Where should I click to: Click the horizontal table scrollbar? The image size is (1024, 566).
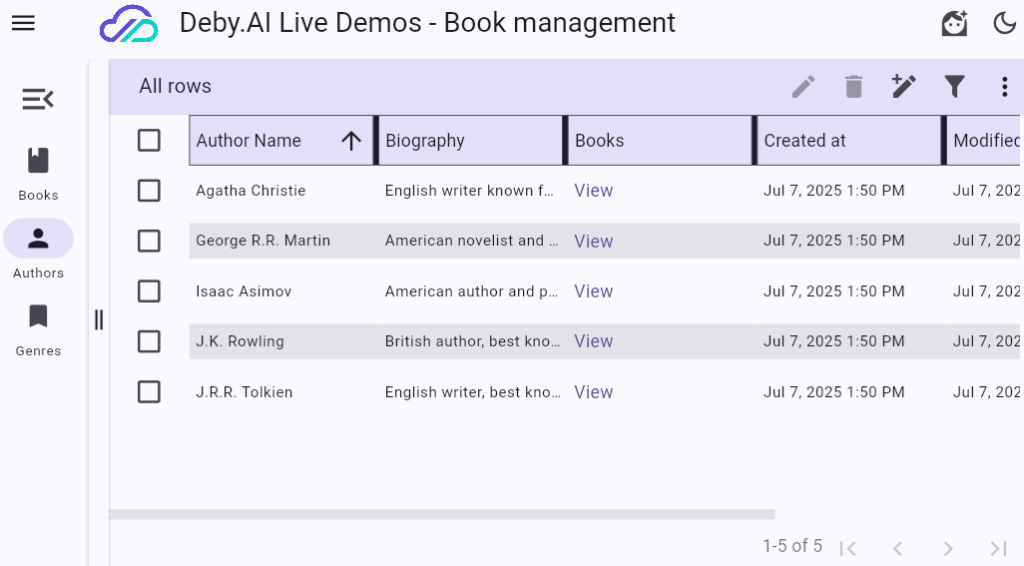442,514
